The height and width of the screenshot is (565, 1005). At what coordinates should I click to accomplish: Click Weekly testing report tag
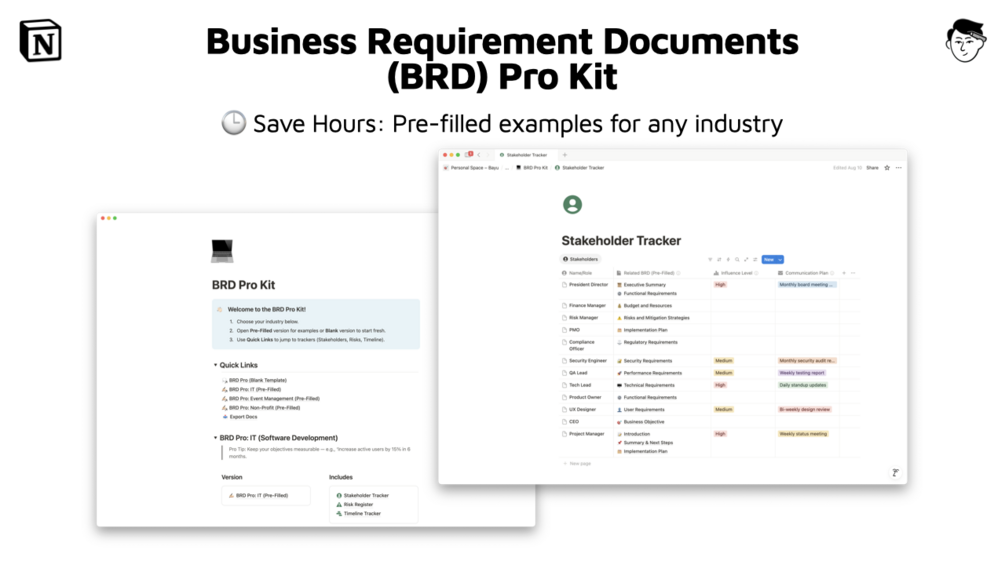[x=802, y=373]
